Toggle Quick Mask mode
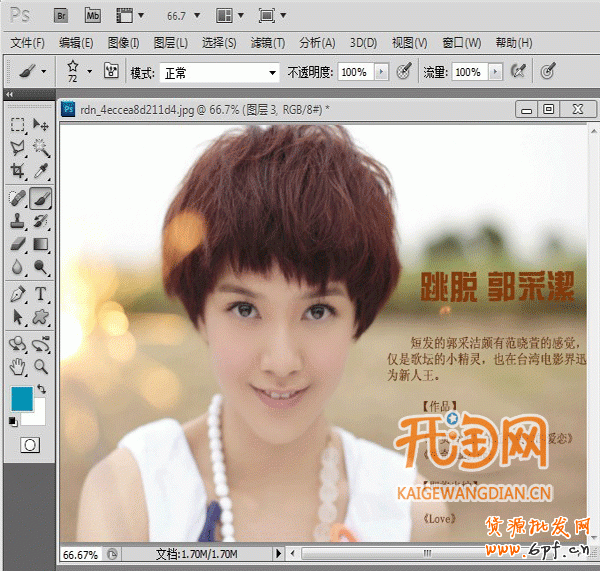 pyautogui.click(x=29, y=443)
